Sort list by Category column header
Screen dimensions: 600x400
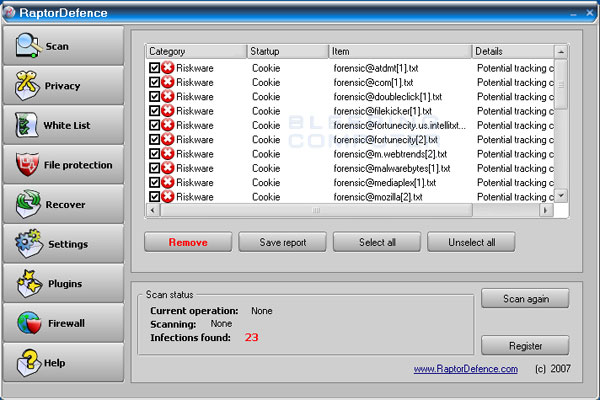(196, 51)
